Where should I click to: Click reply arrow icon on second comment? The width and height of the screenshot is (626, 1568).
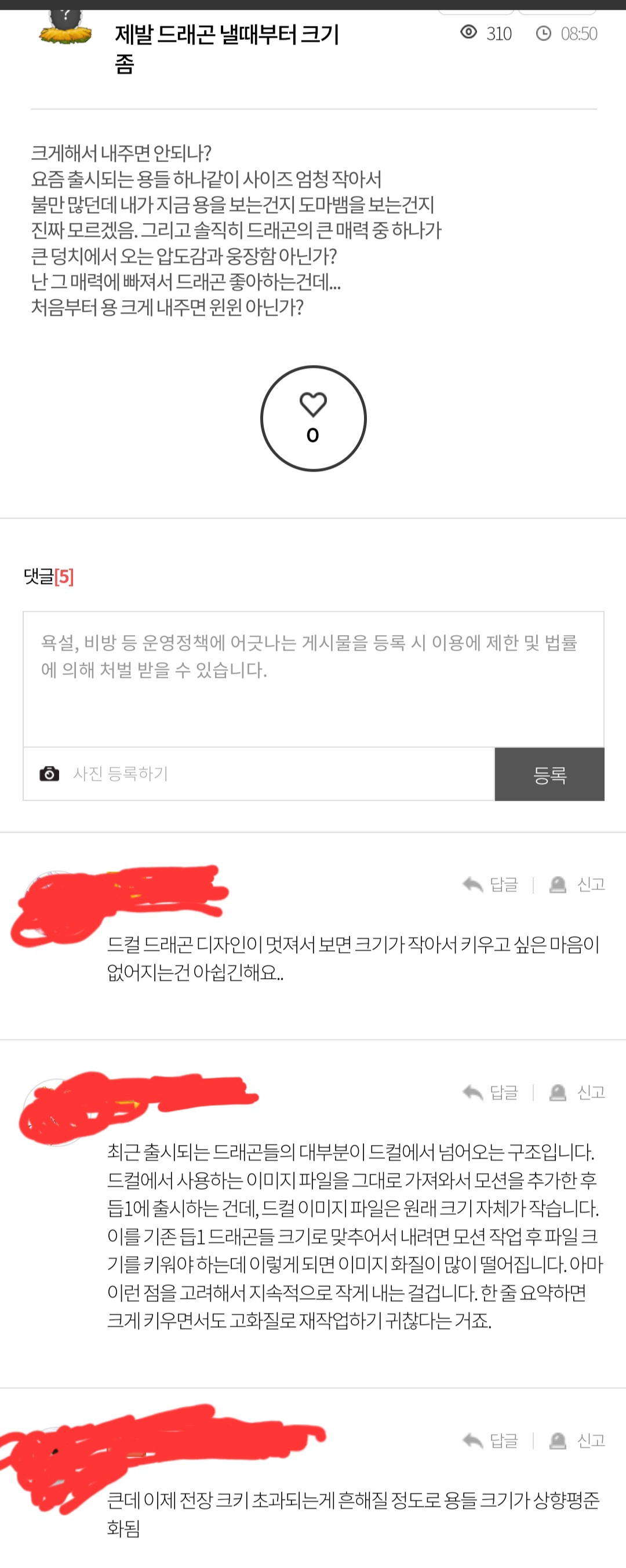point(472,1093)
